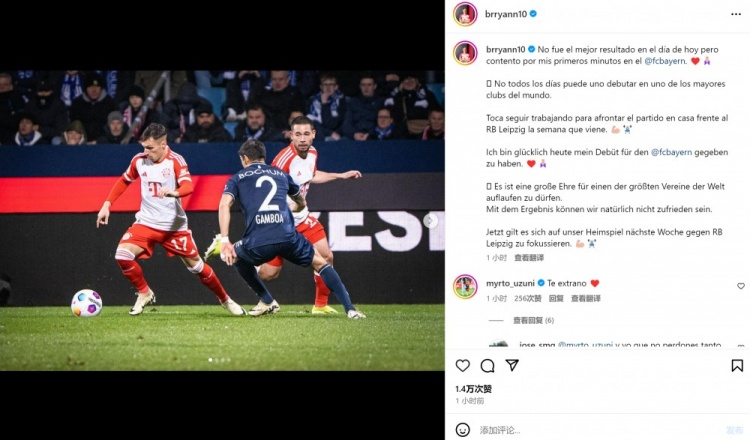Open brryann10 profile picture in header
Screen dimensions: 750x440
tap(465, 14)
